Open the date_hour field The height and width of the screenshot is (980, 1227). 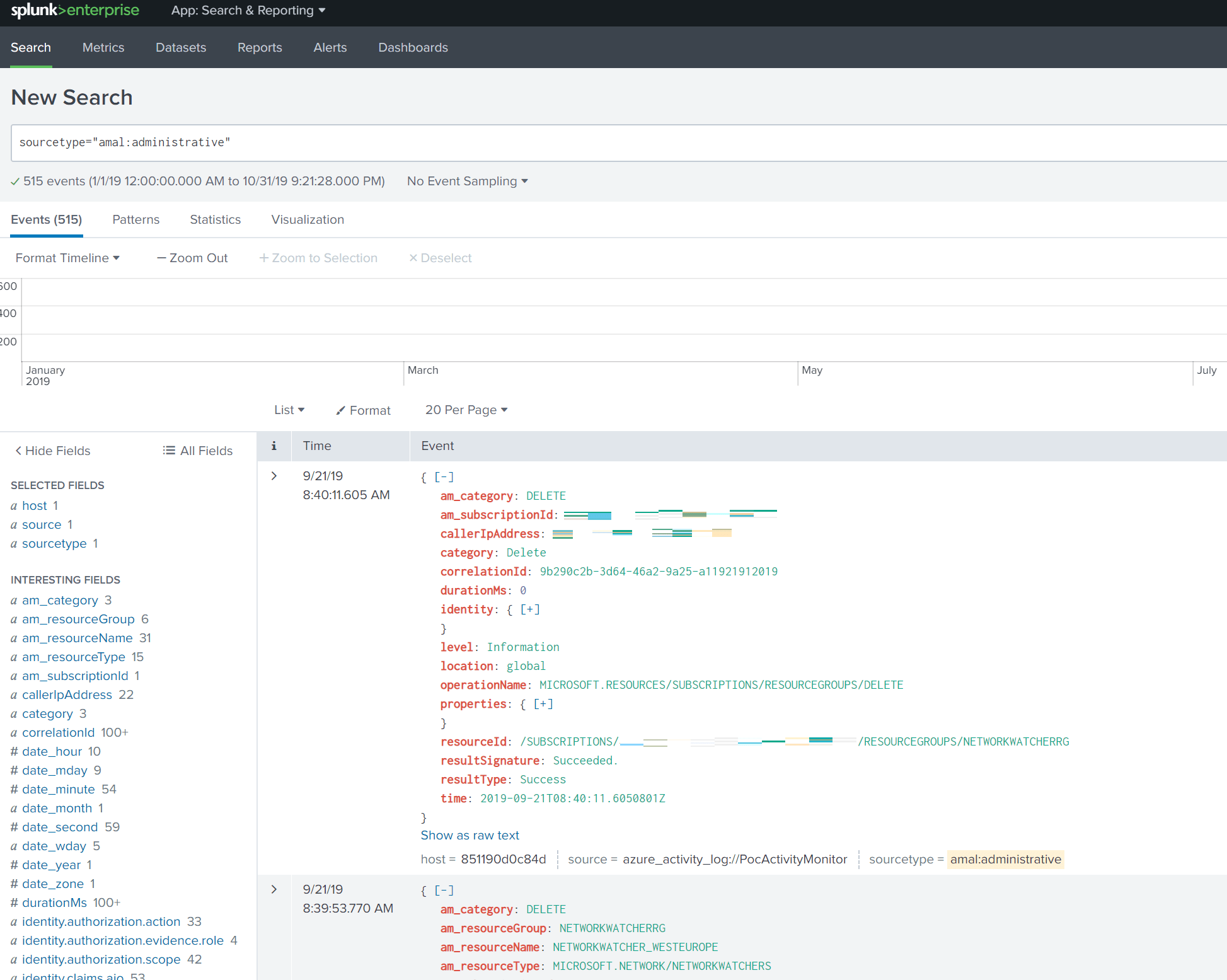[x=52, y=751]
